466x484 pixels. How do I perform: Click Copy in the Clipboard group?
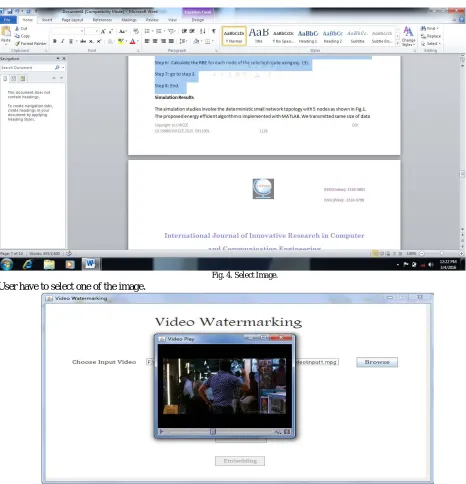(22, 36)
